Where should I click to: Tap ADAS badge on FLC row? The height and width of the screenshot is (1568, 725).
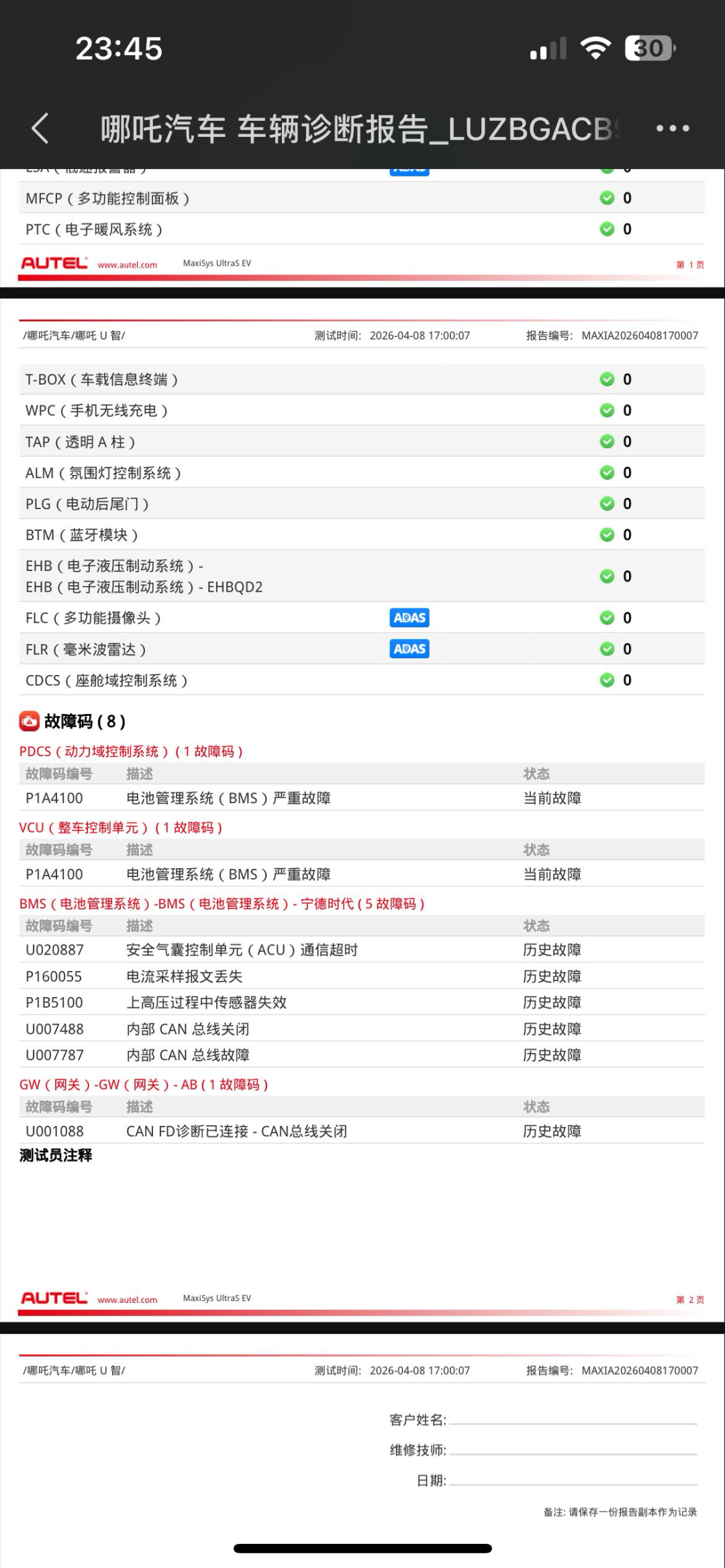(x=409, y=618)
